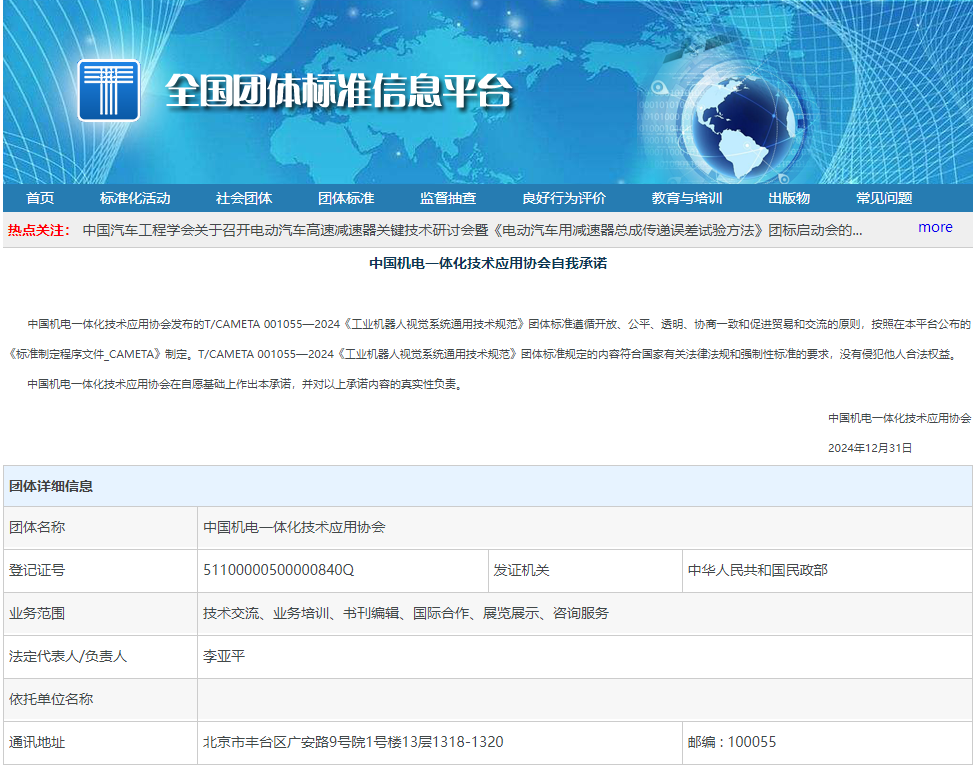The height and width of the screenshot is (767, 976).
Task: Go to the 团体标准 section
Action: coord(346,198)
